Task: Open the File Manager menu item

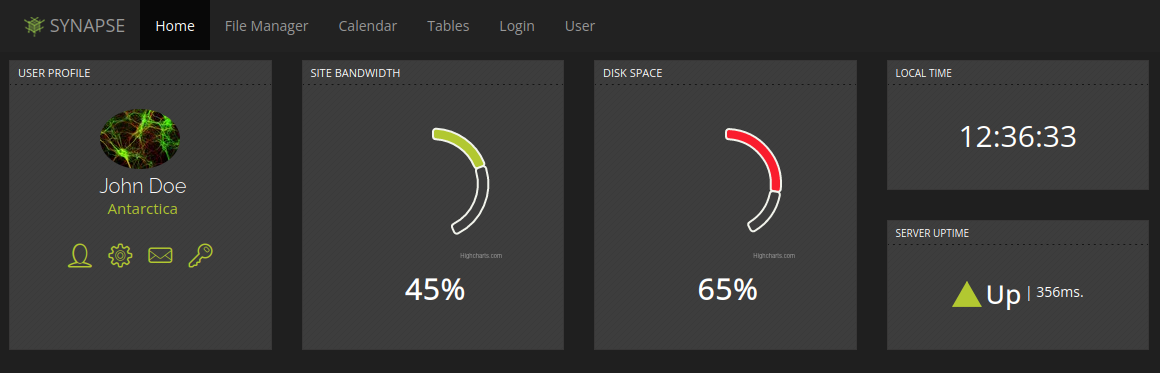Action: [x=266, y=25]
